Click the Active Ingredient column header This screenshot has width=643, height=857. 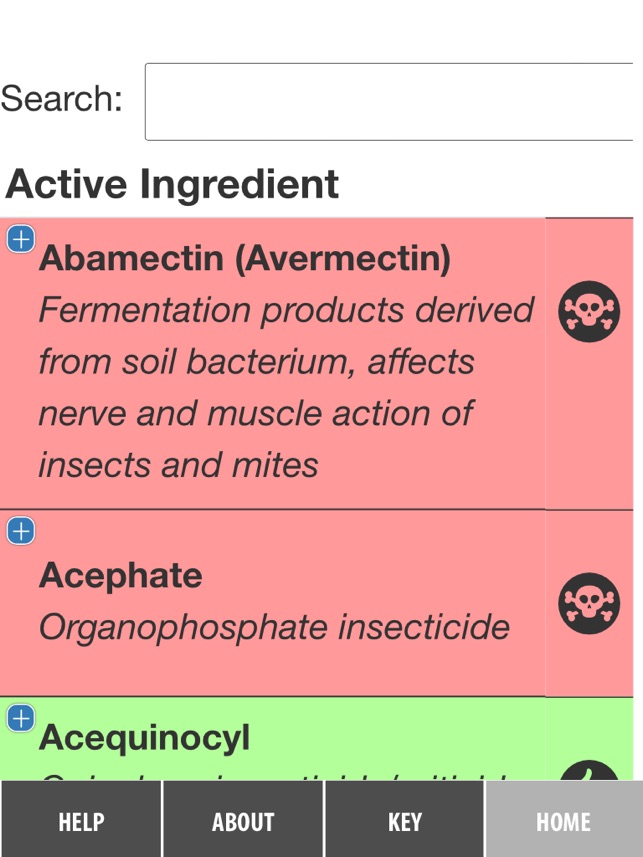pos(173,184)
